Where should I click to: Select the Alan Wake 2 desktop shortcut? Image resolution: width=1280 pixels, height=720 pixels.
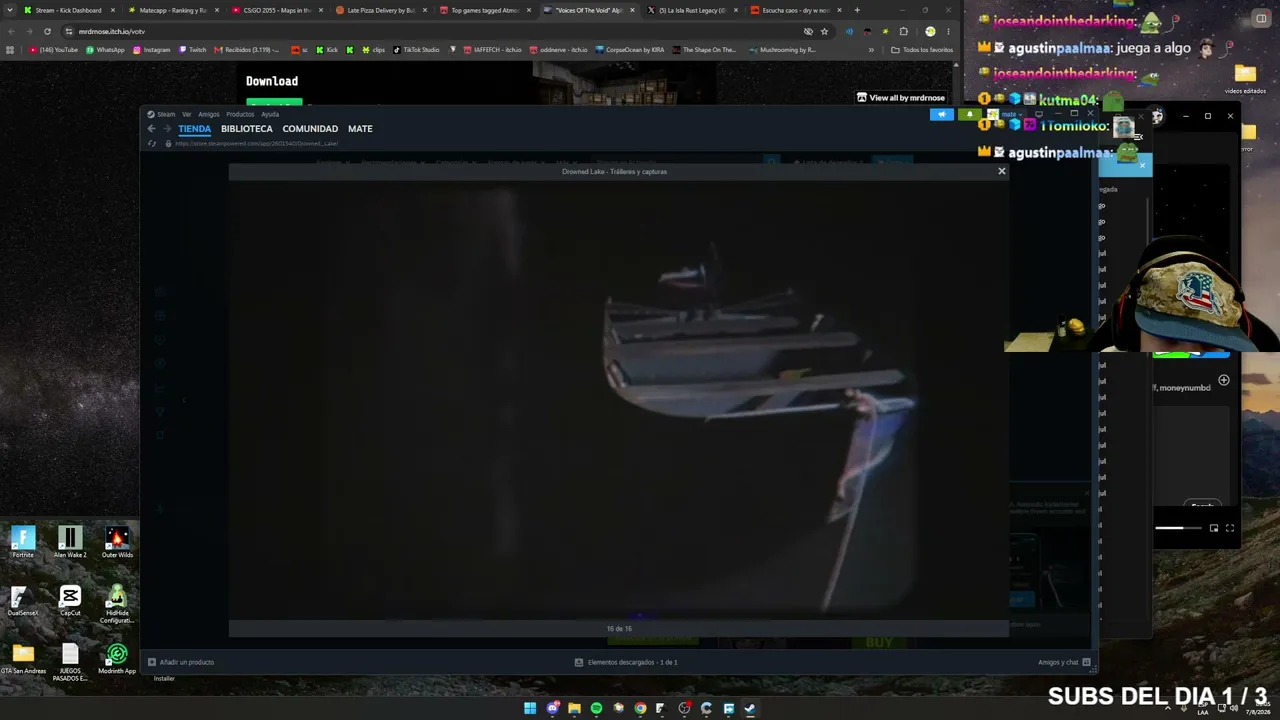(70, 542)
